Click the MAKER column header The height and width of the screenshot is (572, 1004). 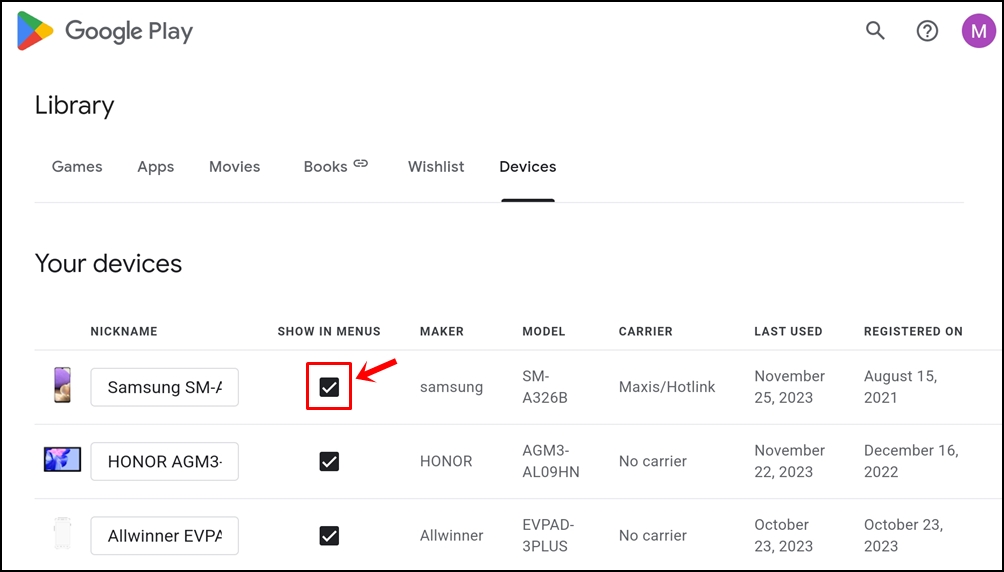pos(442,331)
